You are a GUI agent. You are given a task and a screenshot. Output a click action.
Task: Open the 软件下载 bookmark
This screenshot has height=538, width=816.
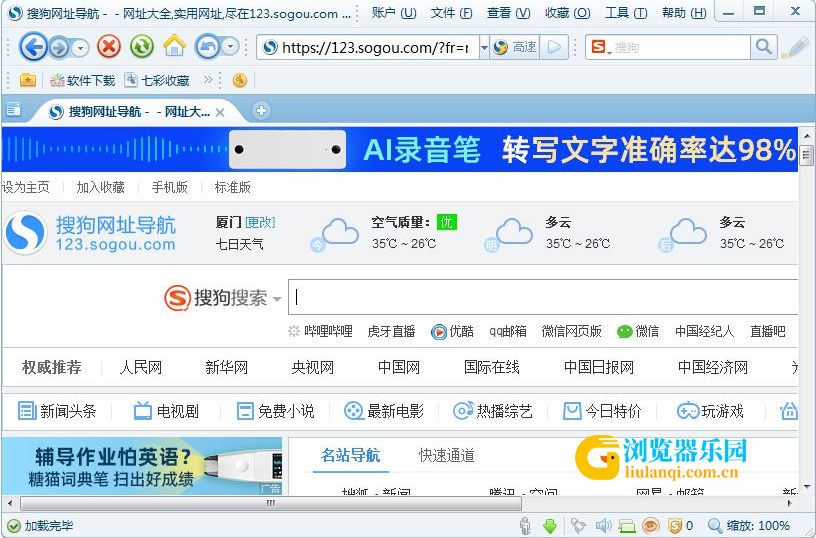(x=82, y=80)
